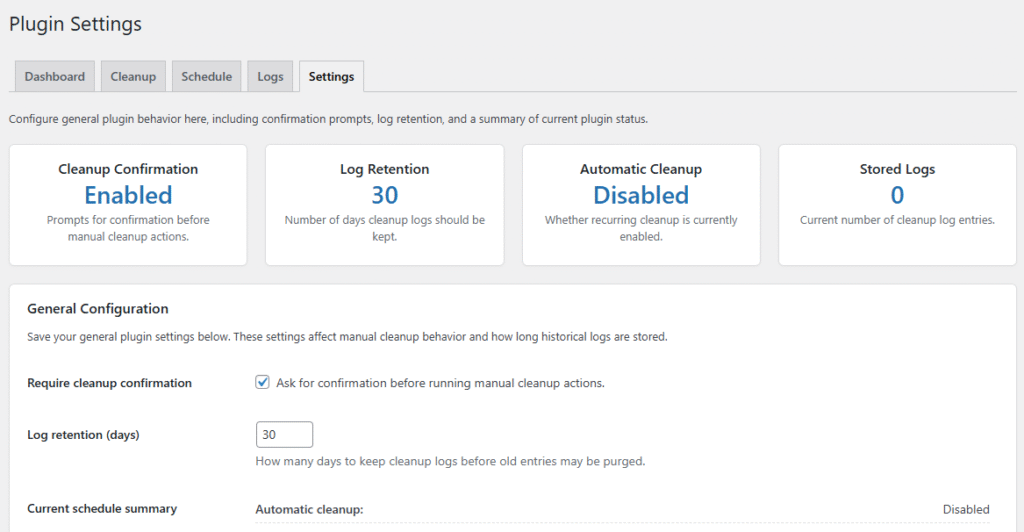Screen dimensions: 1024x532
Task: Go to the Schedule tab
Action: (206, 77)
